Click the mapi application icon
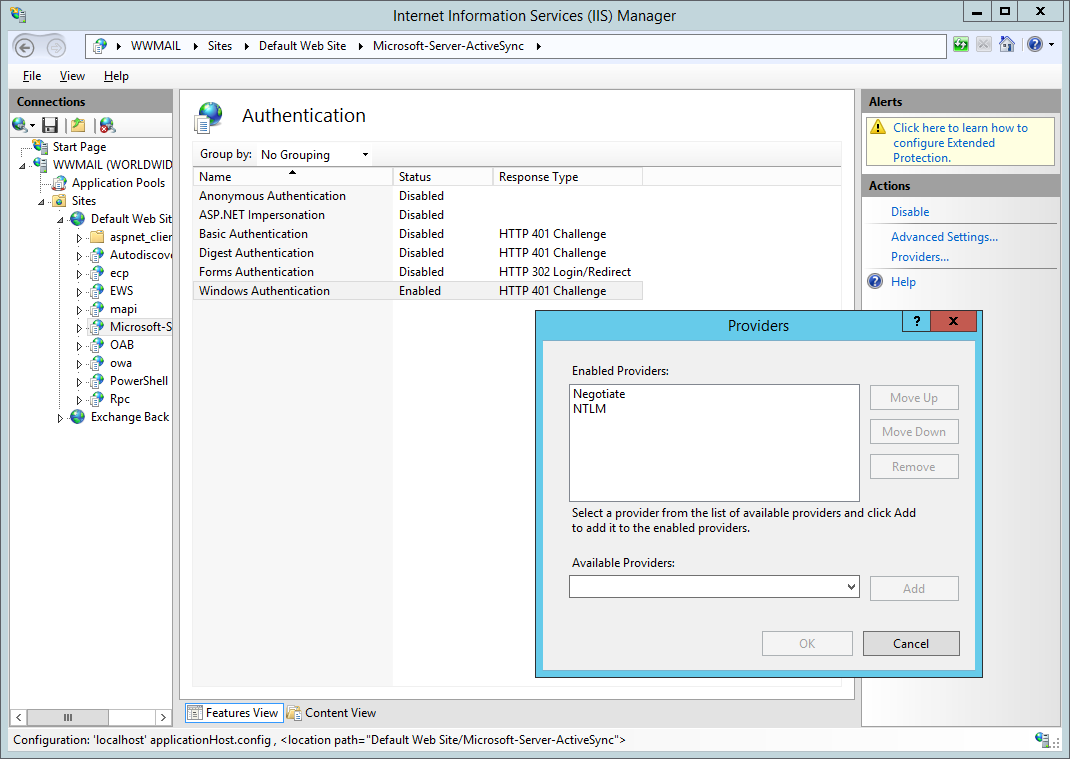This screenshot has height=759, width=1070. pyautogui.click(x=97, y=309)
